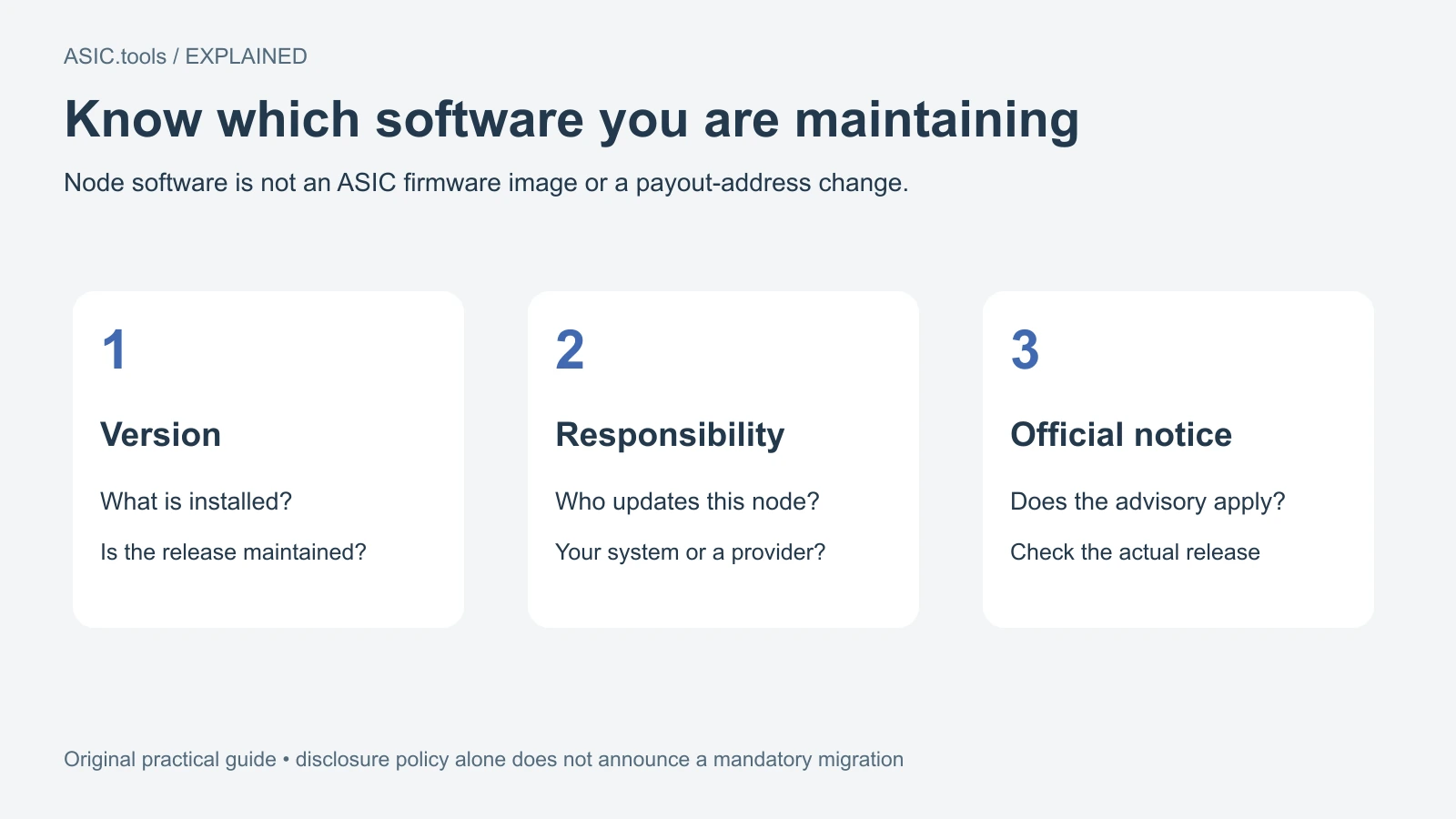Image resolution: width=1456 pixels, height=819 pixels.
Task: Click the blue number 2 on the second card
Action: 570,350
